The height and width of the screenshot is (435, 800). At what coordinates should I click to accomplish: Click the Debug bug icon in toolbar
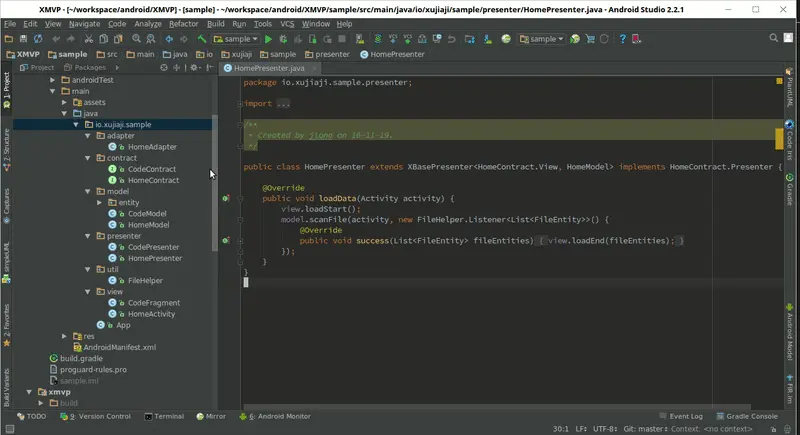(x=283, y=39)
